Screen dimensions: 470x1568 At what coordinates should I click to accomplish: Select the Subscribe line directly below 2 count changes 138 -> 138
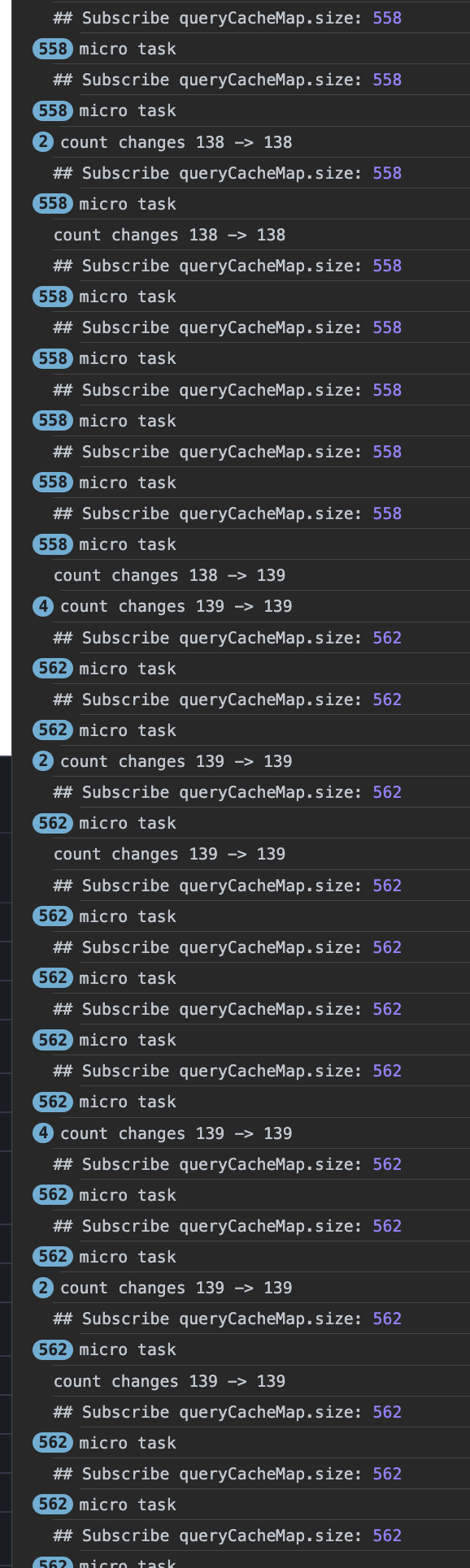(x=228, y=173)
